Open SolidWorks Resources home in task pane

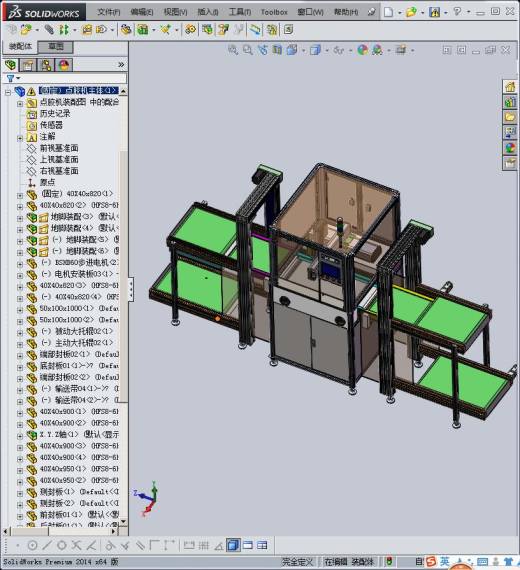(510, 87)
